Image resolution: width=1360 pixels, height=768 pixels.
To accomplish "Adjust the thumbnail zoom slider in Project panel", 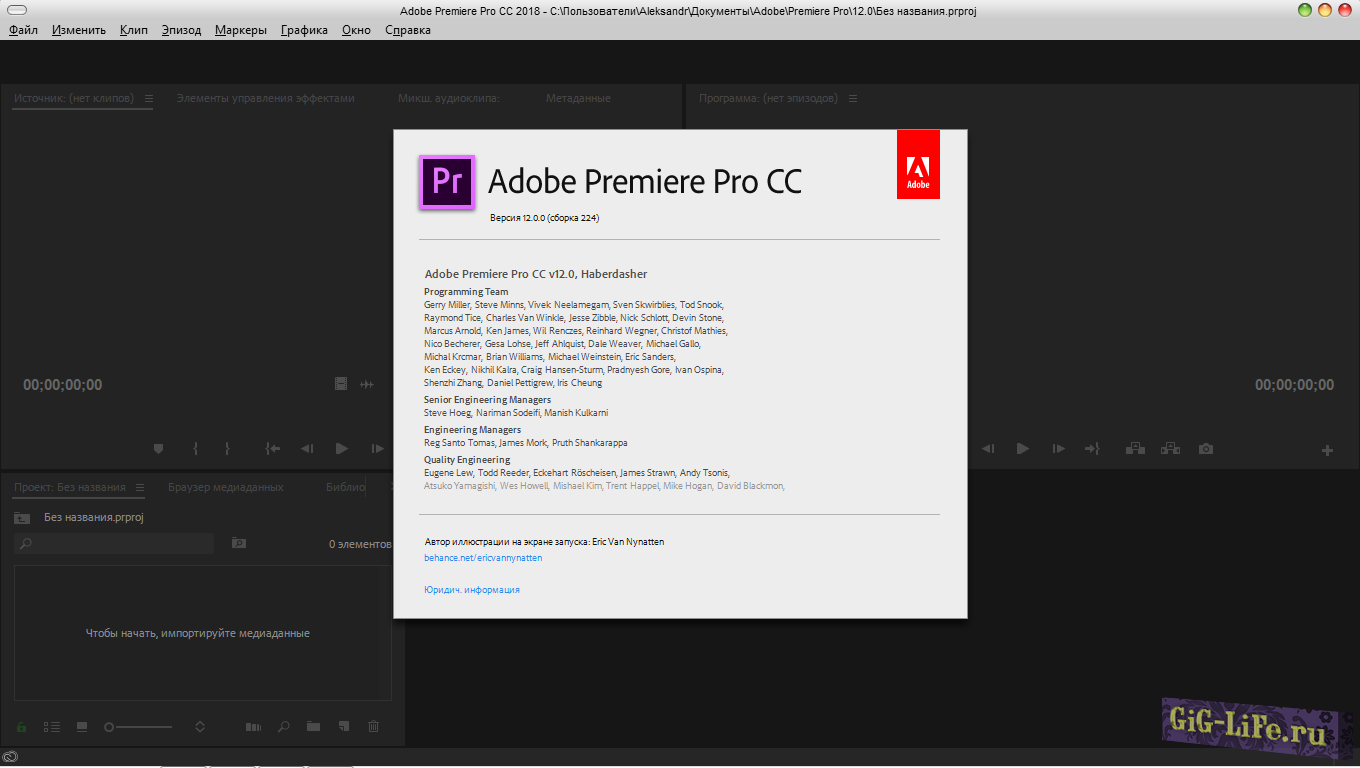I will pos(109,727).
